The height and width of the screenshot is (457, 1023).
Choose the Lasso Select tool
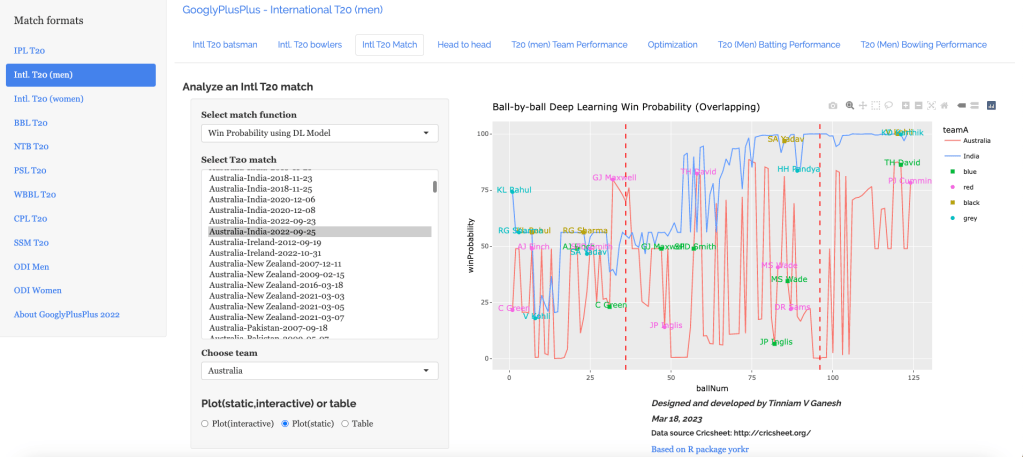click(888, 105)
